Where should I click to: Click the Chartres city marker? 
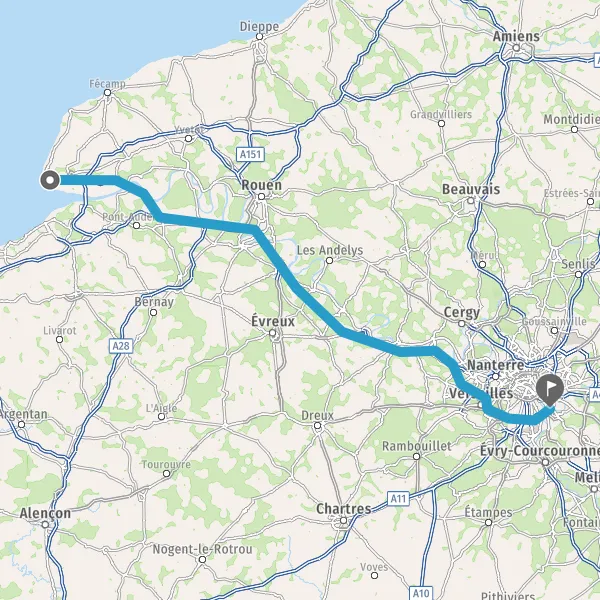344,520
